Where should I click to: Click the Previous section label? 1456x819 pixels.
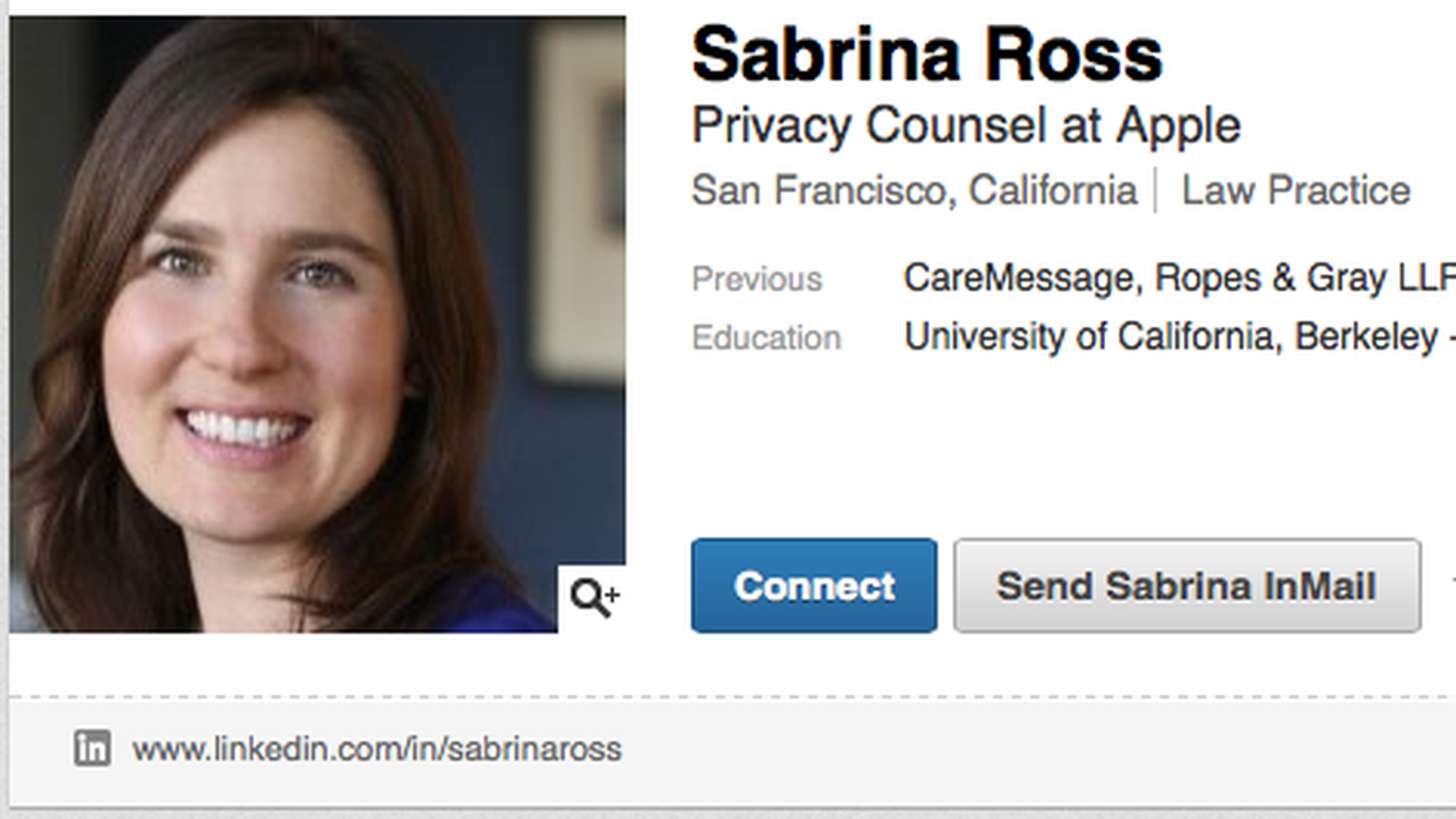tap(759, 278)
